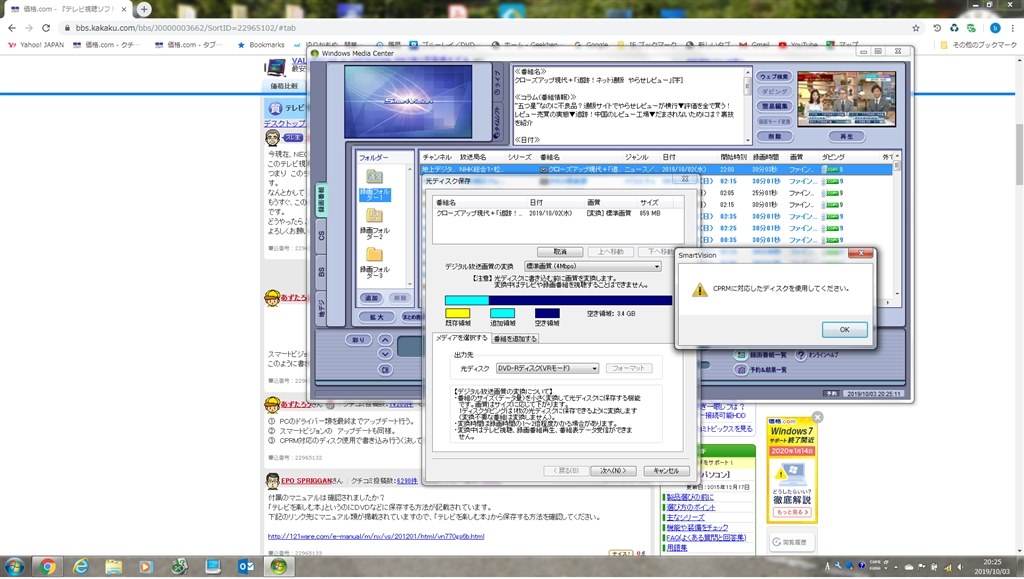The width and height of the screenshot is (1024, 579).
Task: Open a new Chrome tab with the plus button
Action: (144, 9)
